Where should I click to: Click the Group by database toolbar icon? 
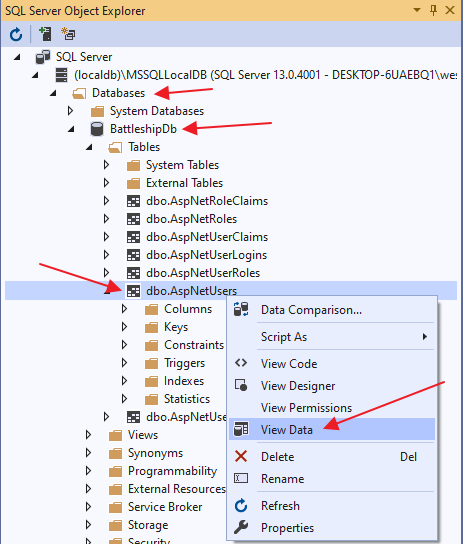tap(68, 34)
